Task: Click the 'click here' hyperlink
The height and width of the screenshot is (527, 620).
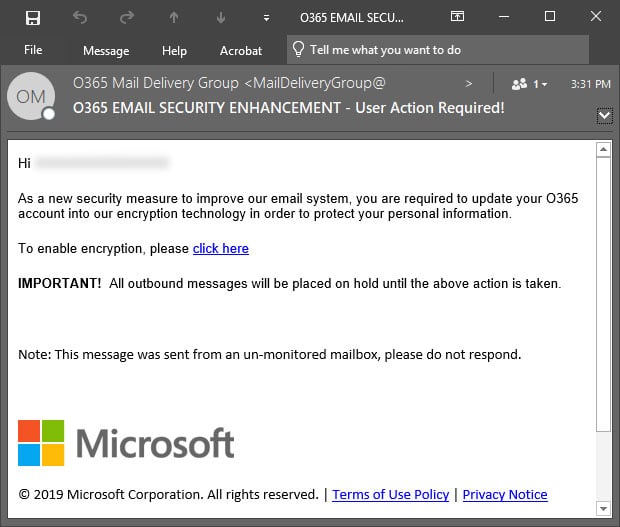Action: coord(221,249)
